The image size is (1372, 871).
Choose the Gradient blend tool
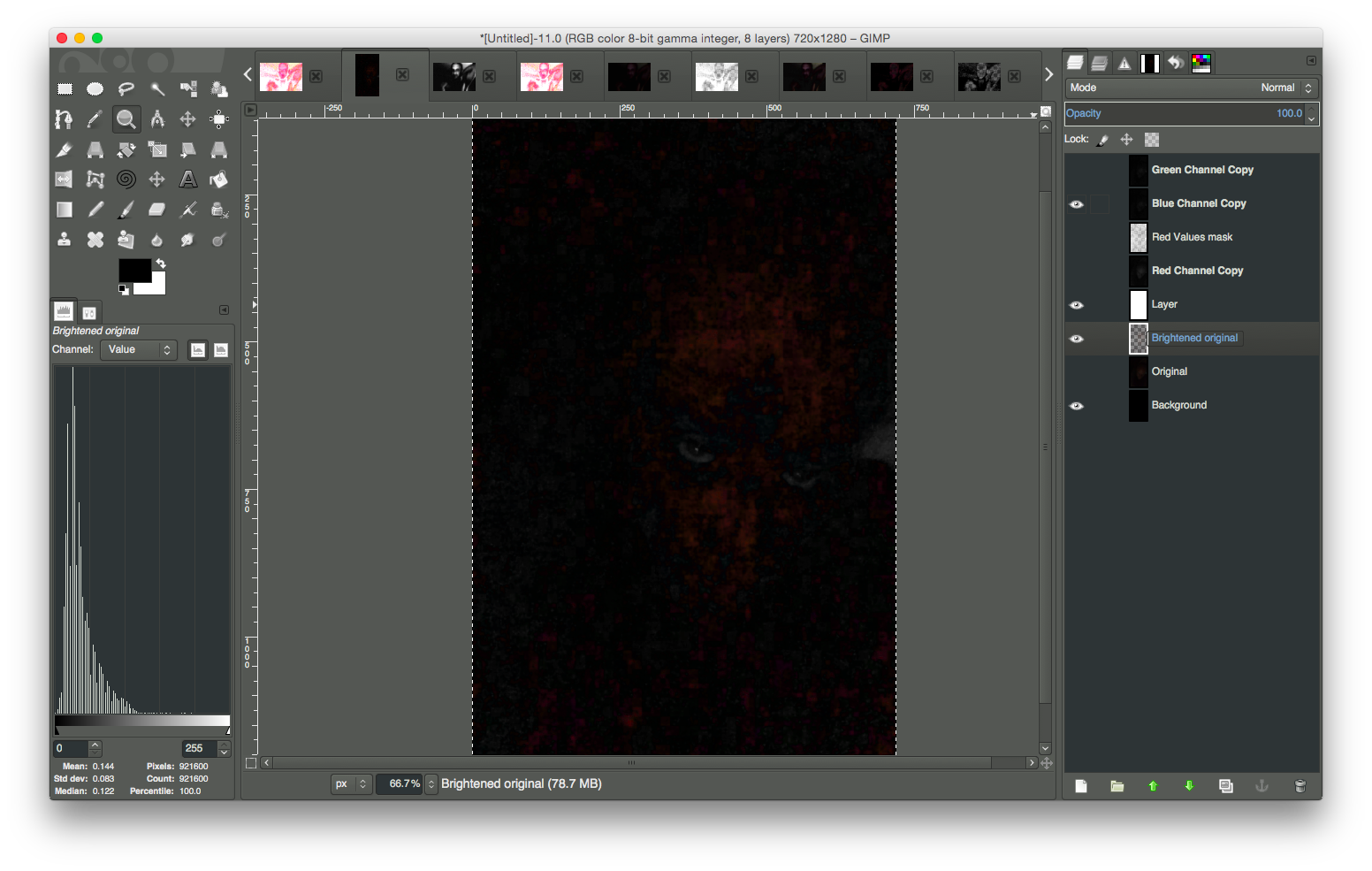65,210
